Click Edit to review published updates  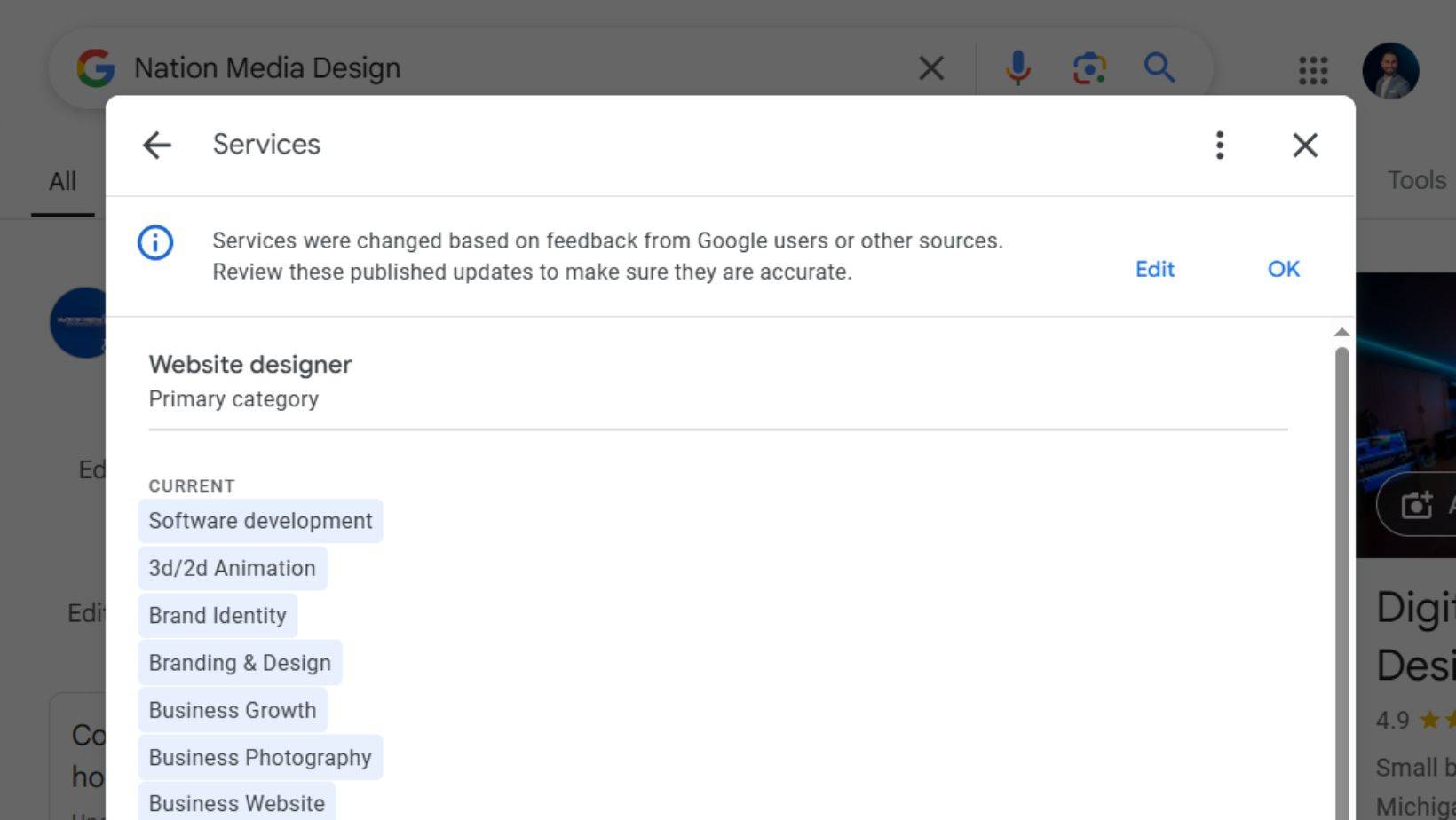[x=1154, y=269]
